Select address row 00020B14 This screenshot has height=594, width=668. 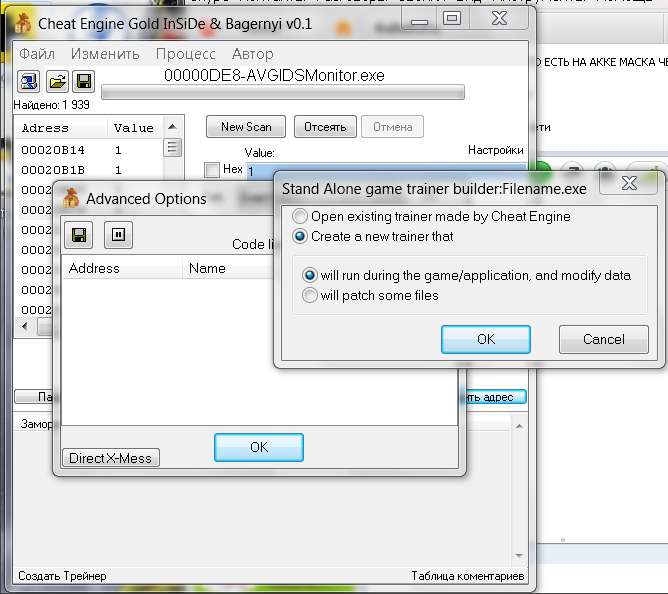(89, 150)
